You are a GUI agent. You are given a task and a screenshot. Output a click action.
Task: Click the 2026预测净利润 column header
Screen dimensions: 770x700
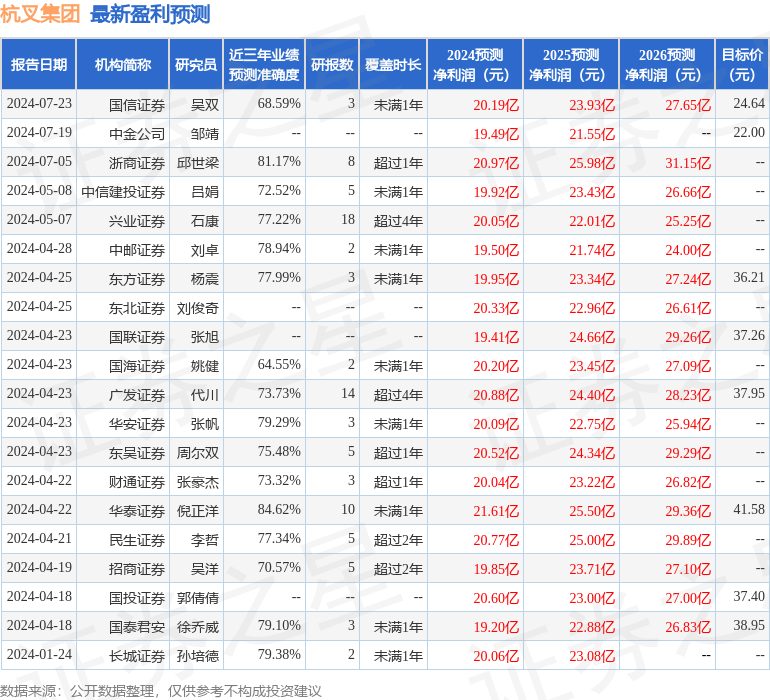(x=667, y=64)
